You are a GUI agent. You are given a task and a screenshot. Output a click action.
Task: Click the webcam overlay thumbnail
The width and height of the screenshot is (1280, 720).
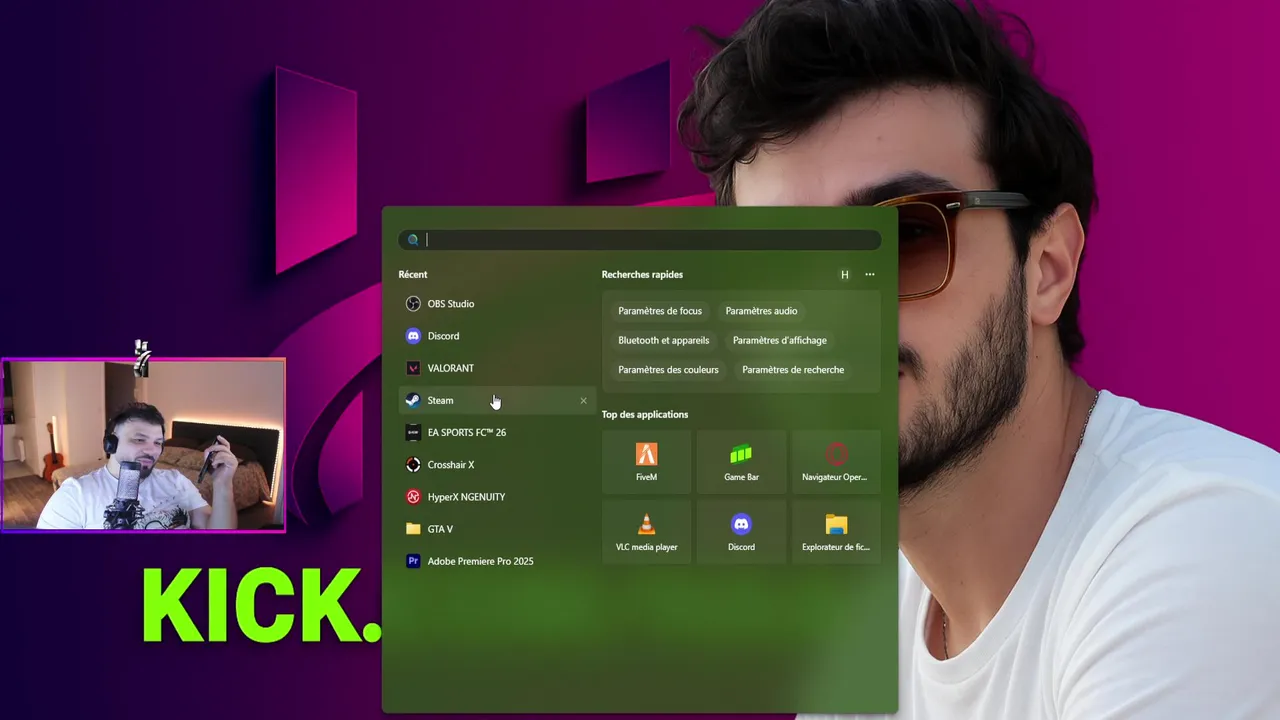tap(143, 444)
